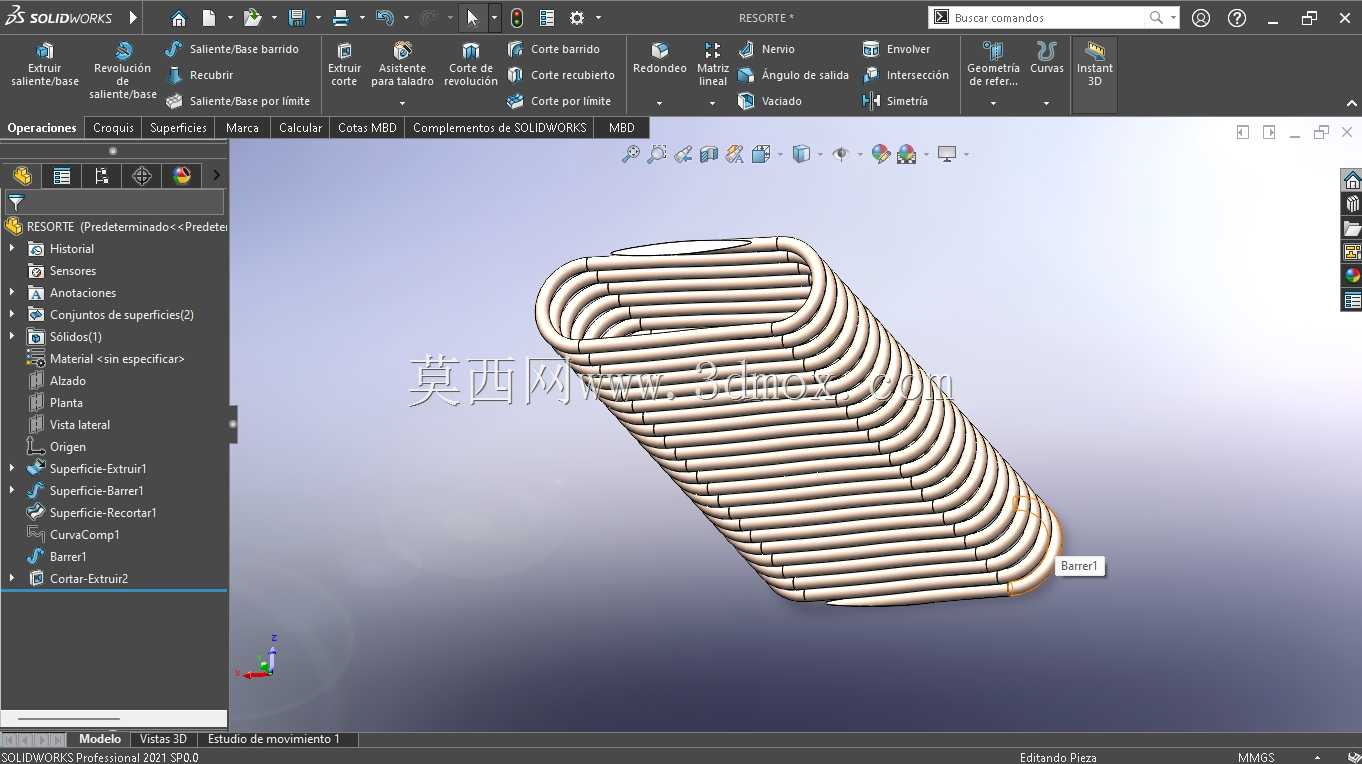This screenshot has width=1362, height=764.
Task: Select Corte por límite
Action: tap(559, 101)
